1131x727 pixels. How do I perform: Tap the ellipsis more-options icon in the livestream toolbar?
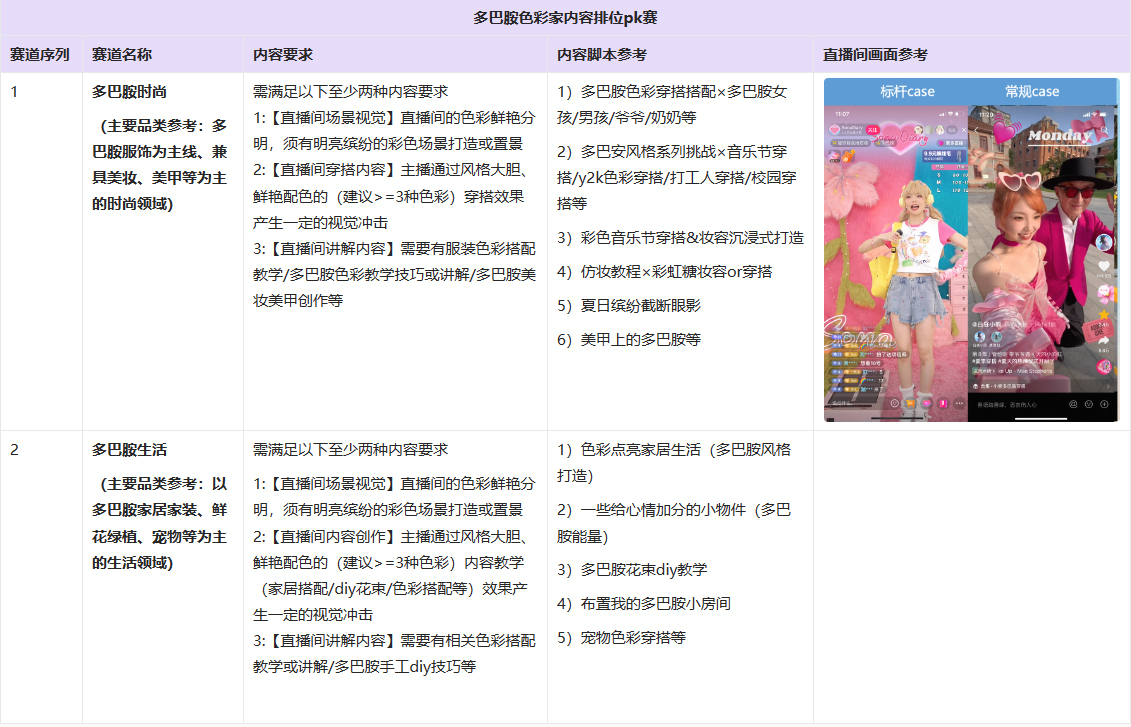pos(958,403)
